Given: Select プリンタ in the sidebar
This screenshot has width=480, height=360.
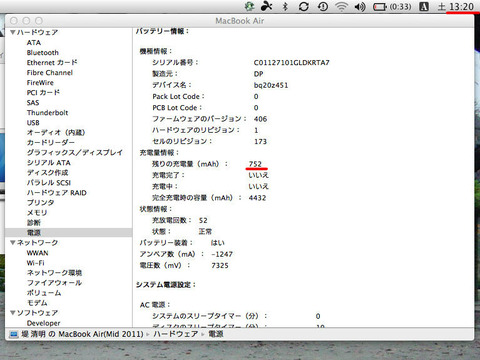Looking at the screenshot, I should 40,203.
